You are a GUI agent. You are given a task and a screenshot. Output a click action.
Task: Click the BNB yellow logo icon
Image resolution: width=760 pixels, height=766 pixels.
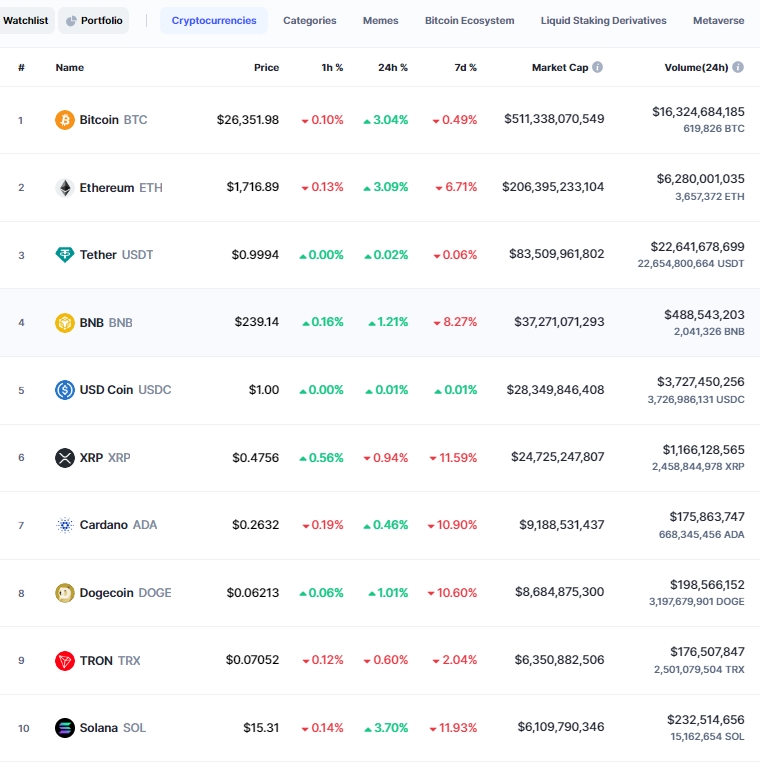tap(65, 323)
